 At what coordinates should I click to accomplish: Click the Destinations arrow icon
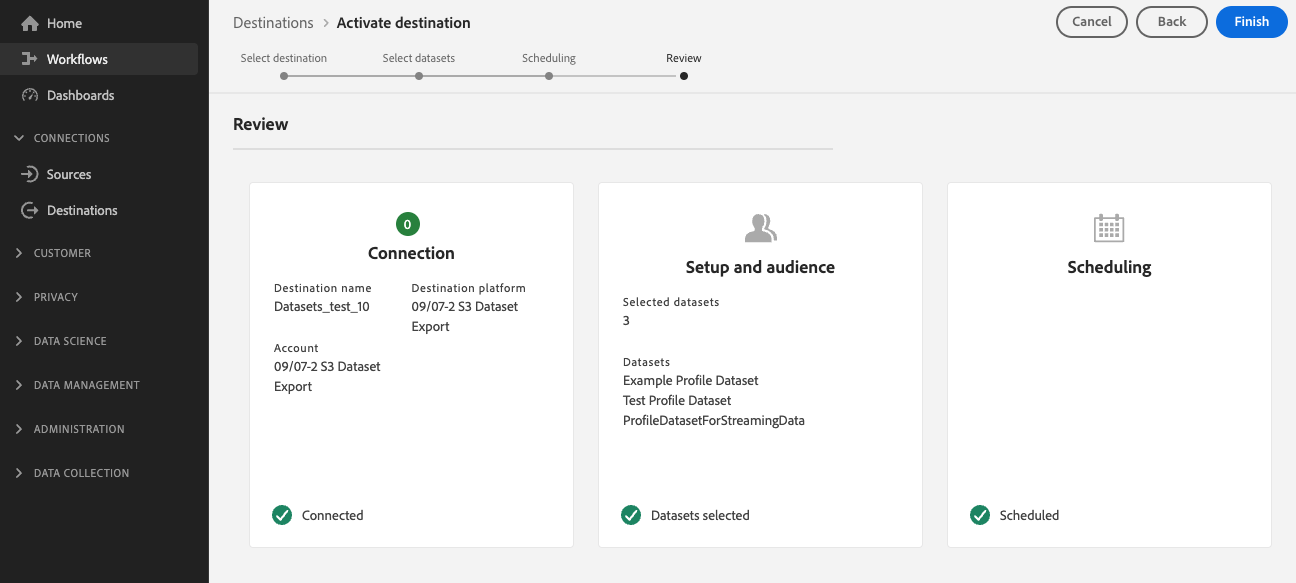point(29,210)
